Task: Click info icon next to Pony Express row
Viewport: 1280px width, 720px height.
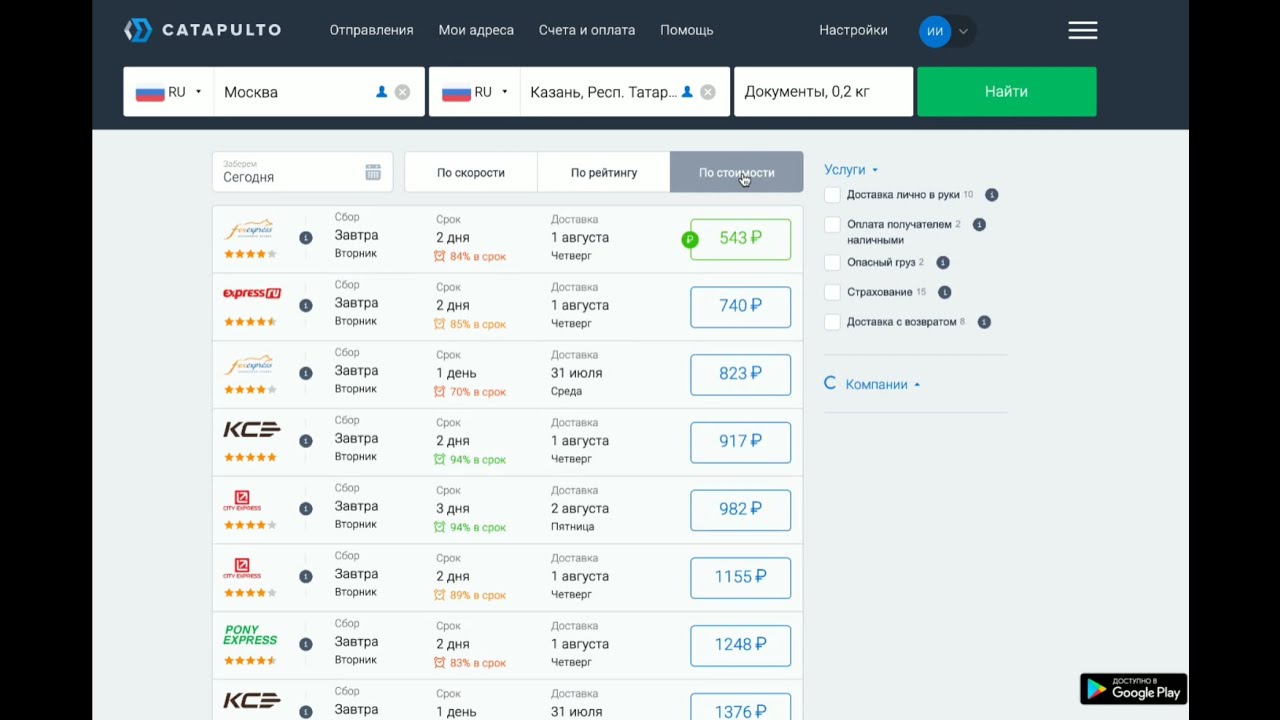Action: pyautogui.click(x=306, y=644)
